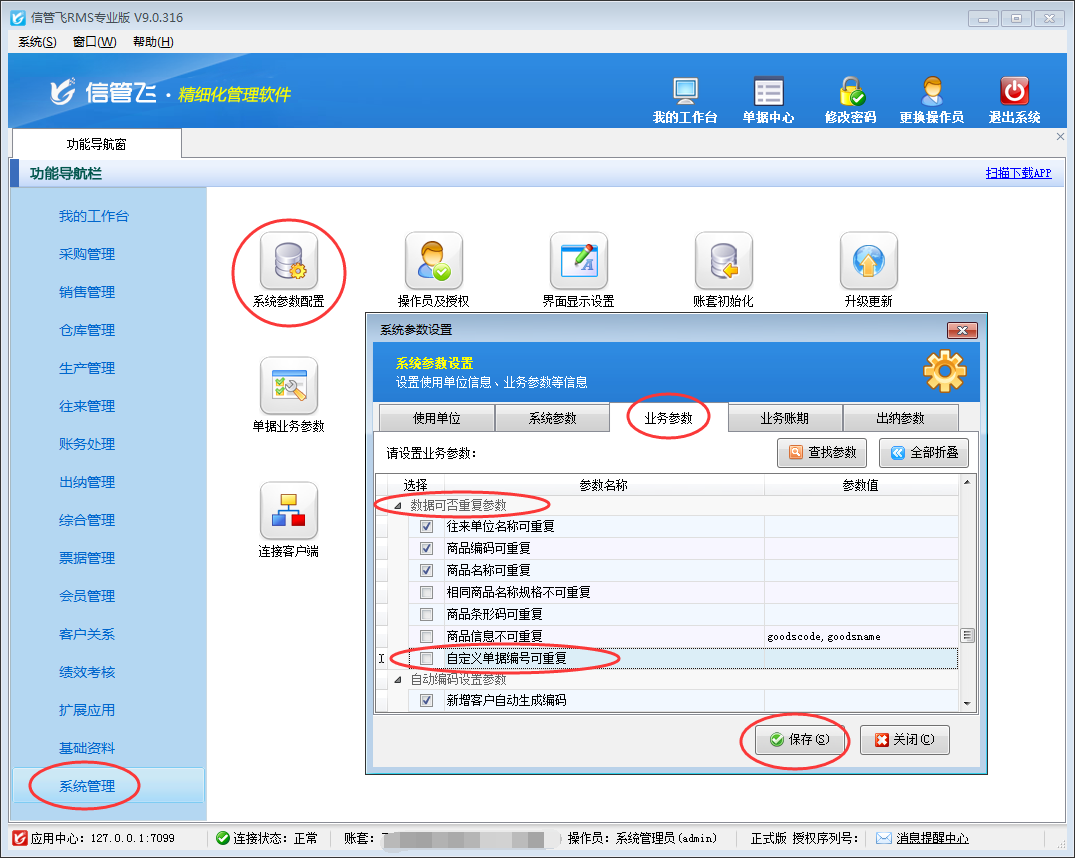Enable 自定义单据编号可重复 checkbox

pyautogui.click(x=427, y=659)
